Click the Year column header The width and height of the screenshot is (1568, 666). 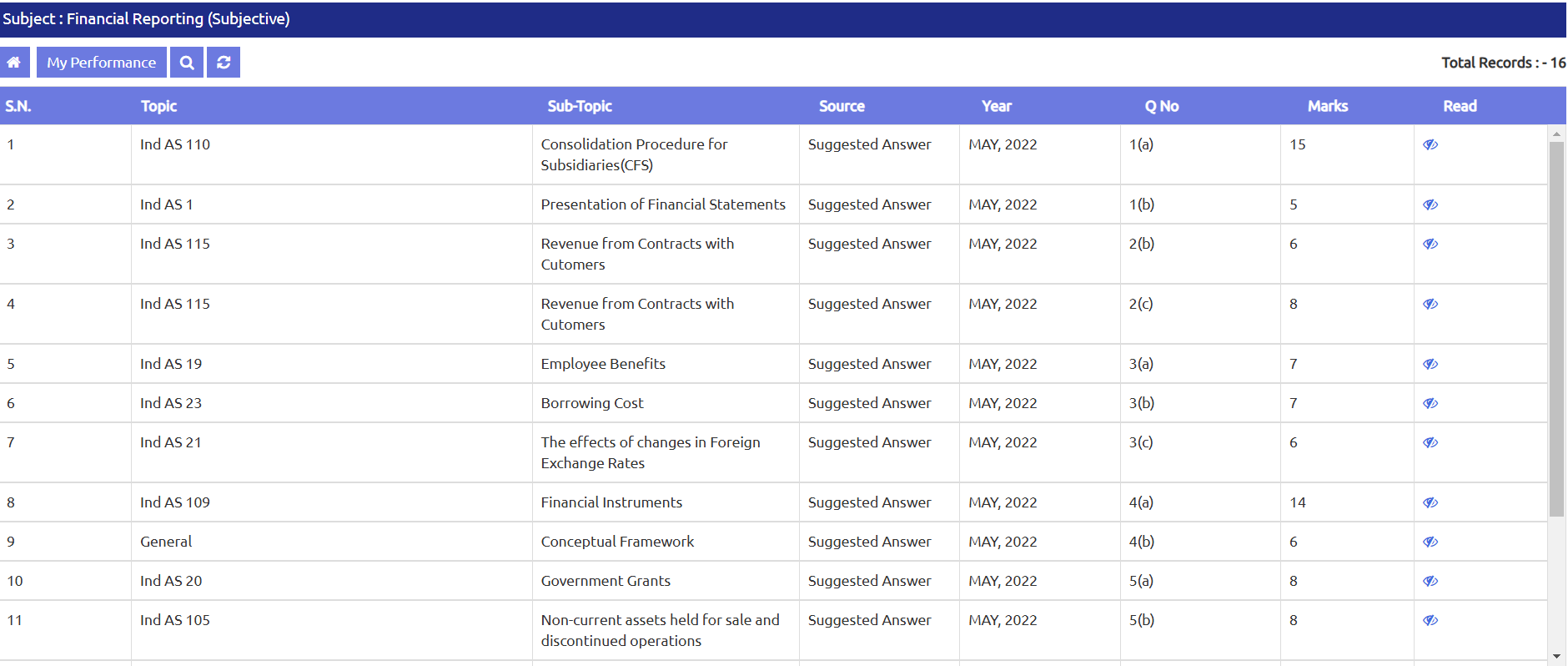tap(996, 106)
